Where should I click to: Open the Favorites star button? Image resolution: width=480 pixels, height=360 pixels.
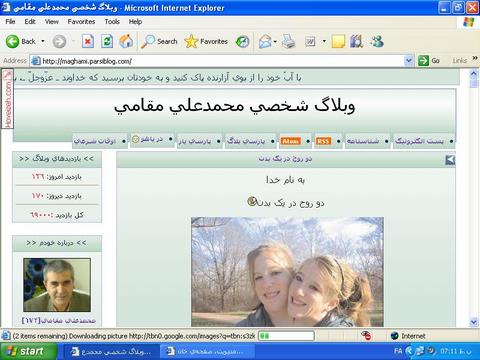click(206, 41)
